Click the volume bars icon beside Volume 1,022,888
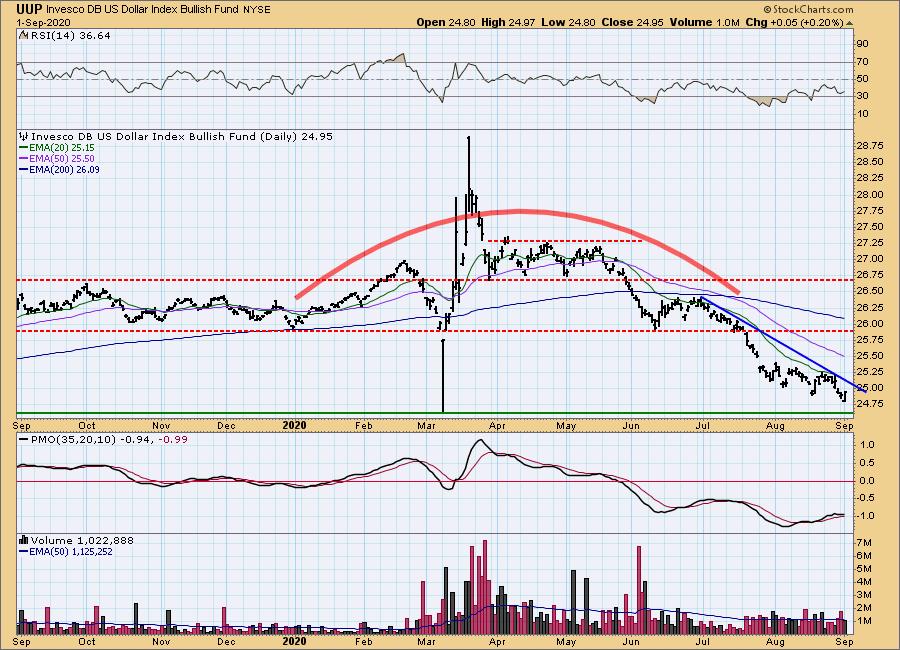Image resolution: width=900 pixels, height=650 pixels. click(x=24, y=540)
